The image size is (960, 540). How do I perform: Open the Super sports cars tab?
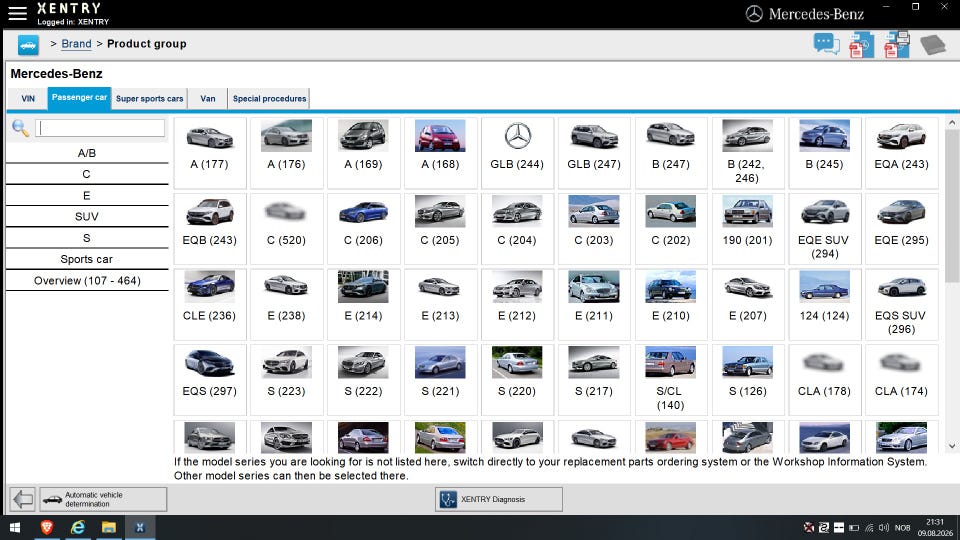(x=149, y=99)
